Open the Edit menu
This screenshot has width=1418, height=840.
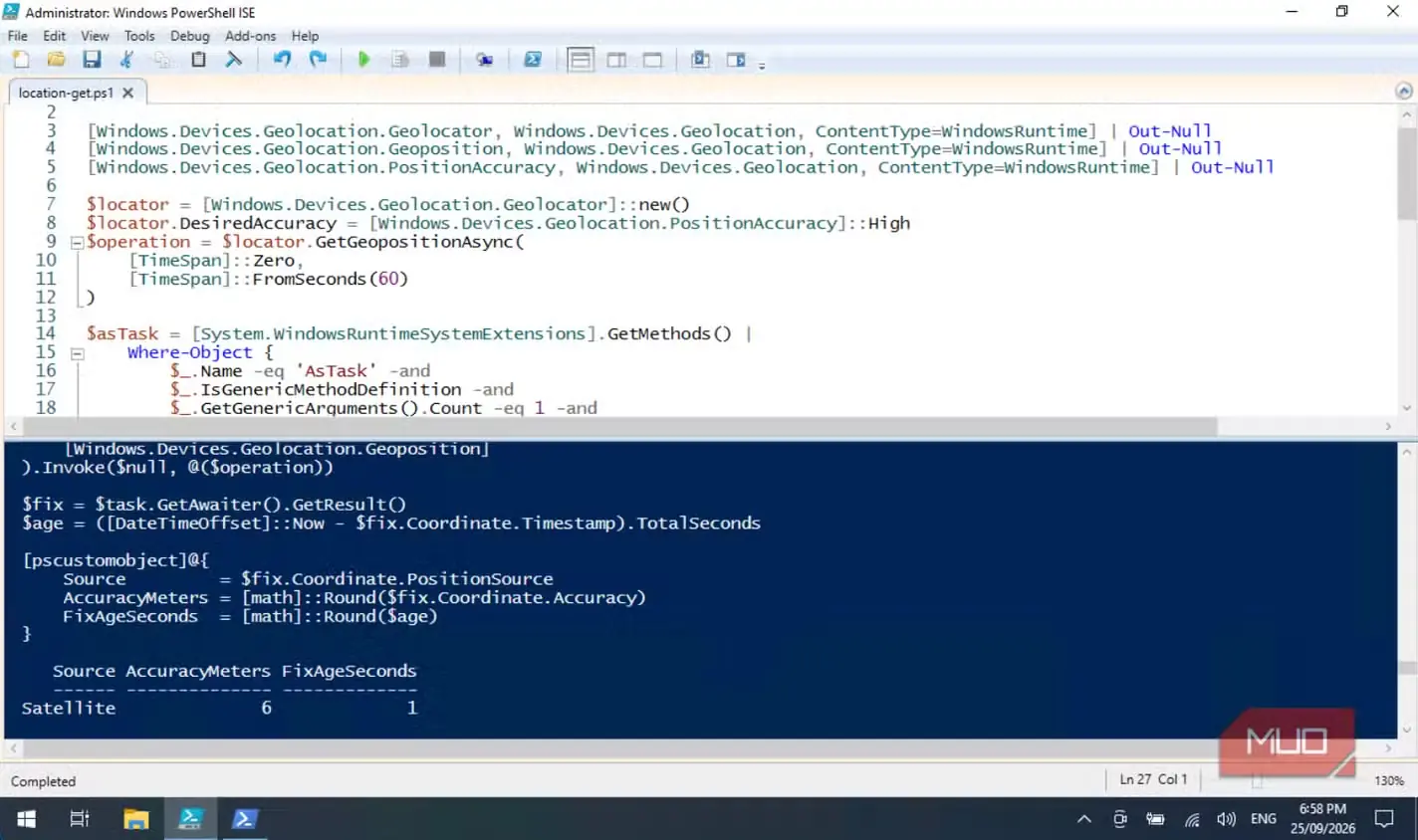pyautogui.click(x=55, y=36)
